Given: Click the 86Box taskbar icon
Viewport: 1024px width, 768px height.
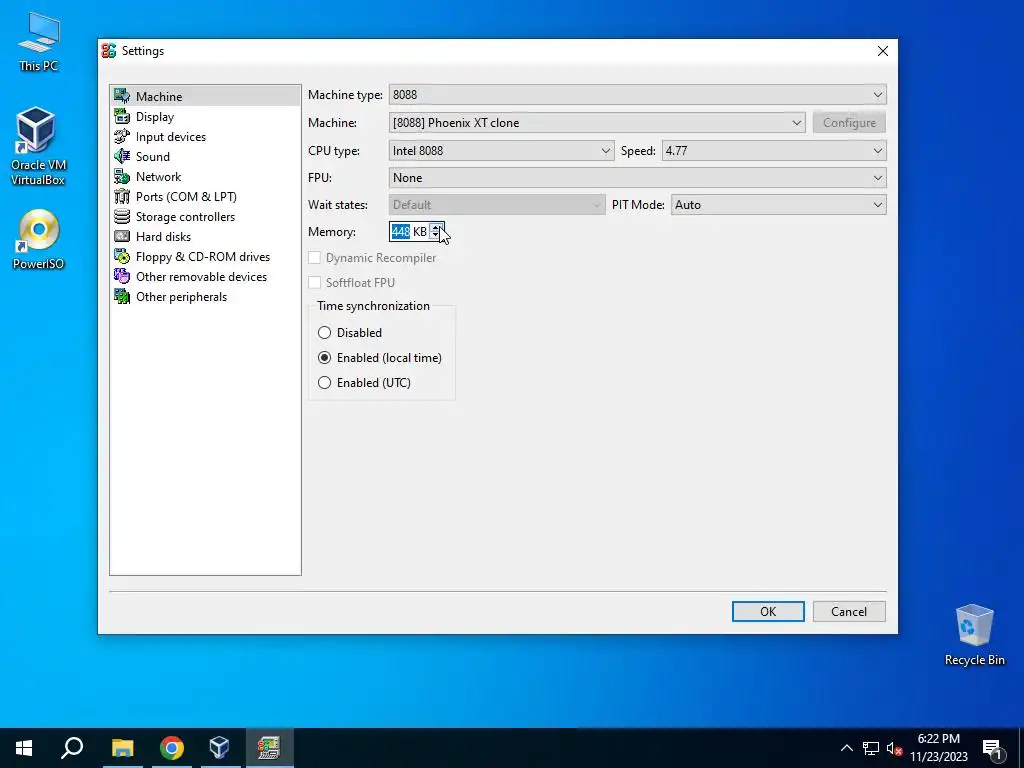Looking at the screenshot, I should point(269,748).
